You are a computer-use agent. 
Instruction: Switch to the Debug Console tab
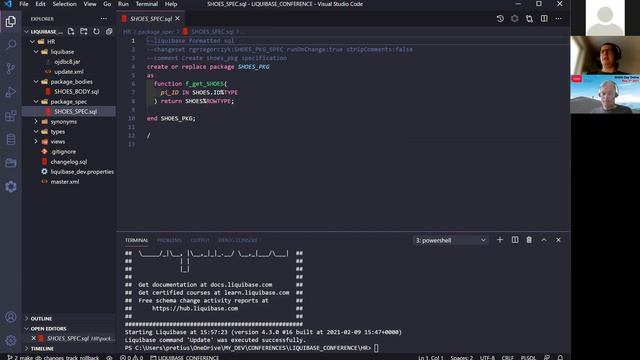[238, 240]
